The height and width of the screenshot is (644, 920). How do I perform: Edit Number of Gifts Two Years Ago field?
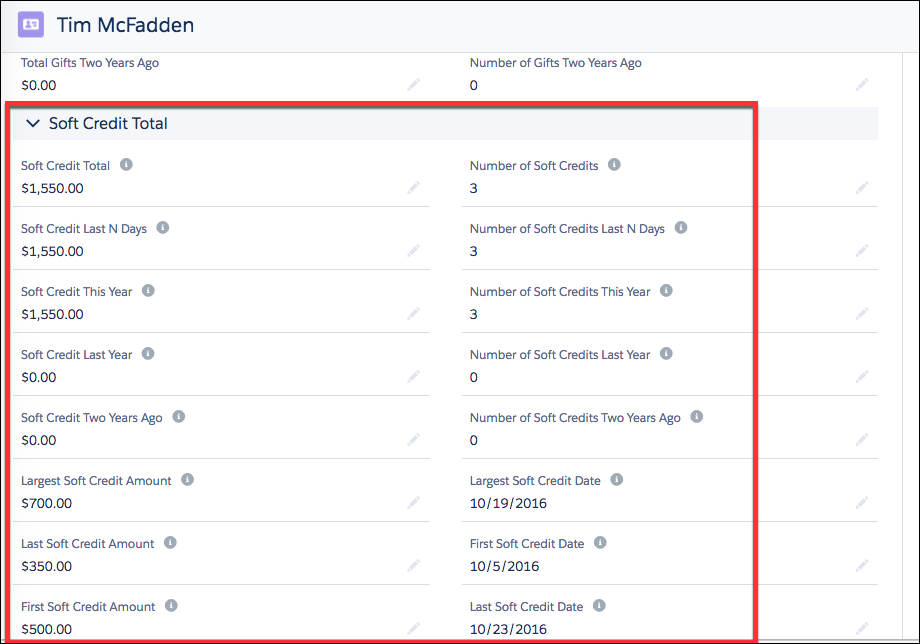tap(862, 85)
